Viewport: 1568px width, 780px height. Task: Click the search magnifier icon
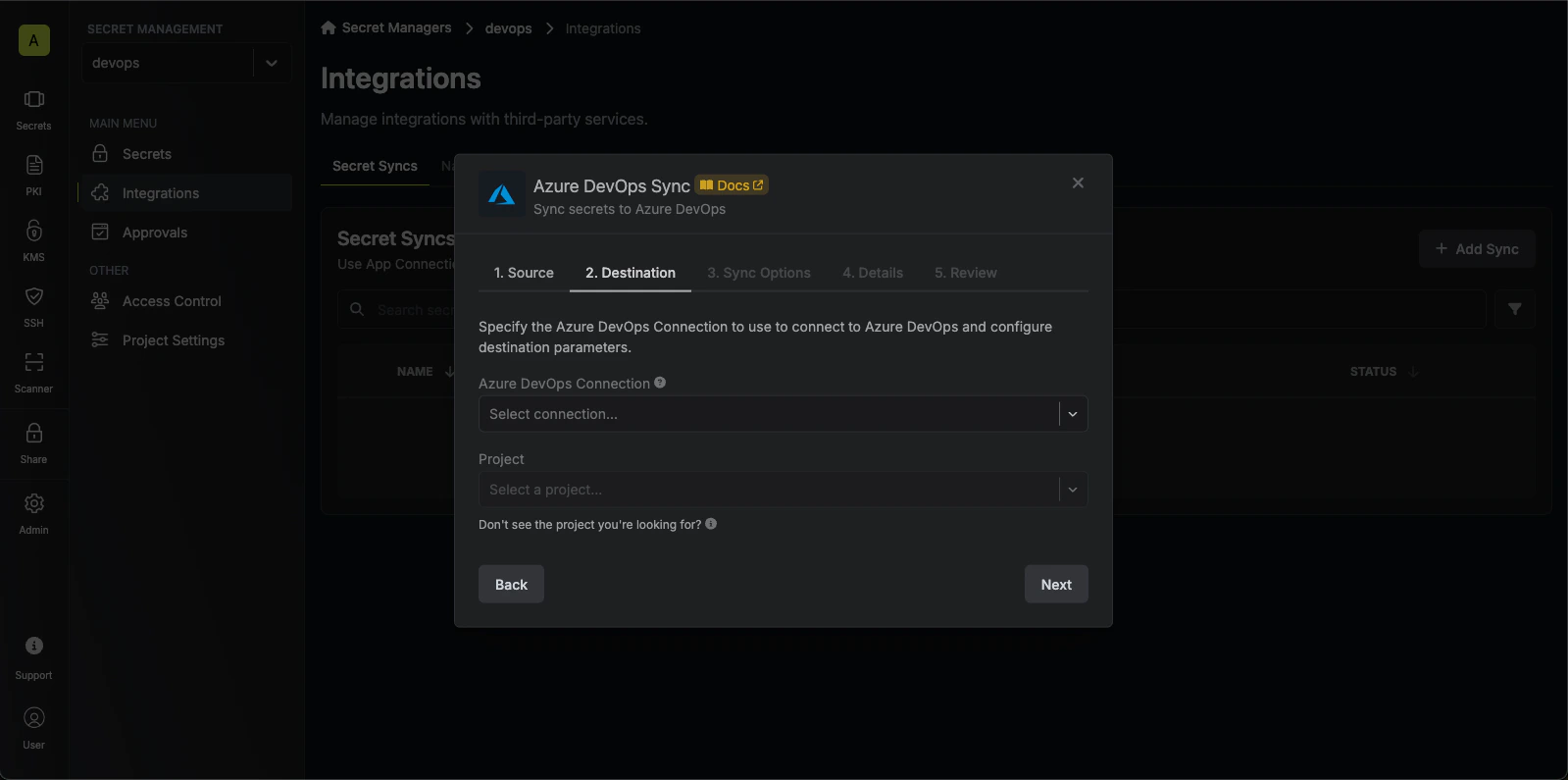[x=357, y=309]
